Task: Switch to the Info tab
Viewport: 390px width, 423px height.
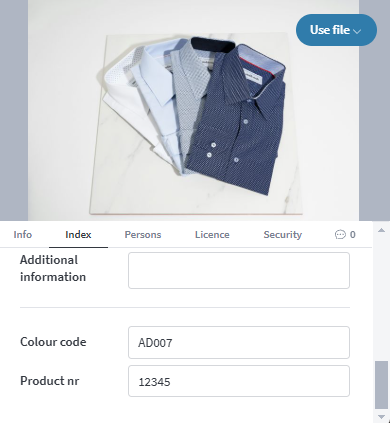Action: coord(23,235)
